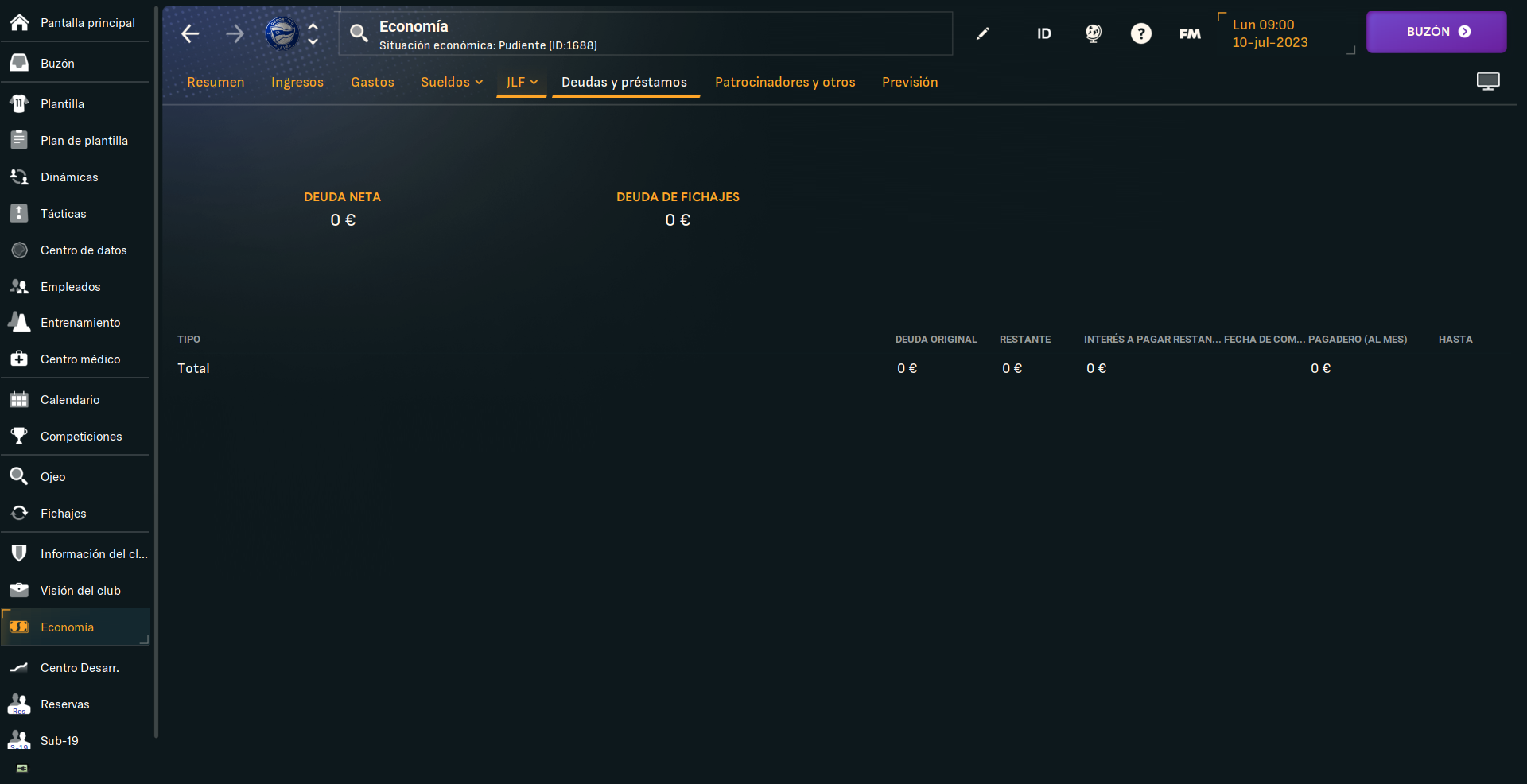The height and width of the screenshot is (784, 1527).
Task: Select the Total row label
Action: coord(193,368)
